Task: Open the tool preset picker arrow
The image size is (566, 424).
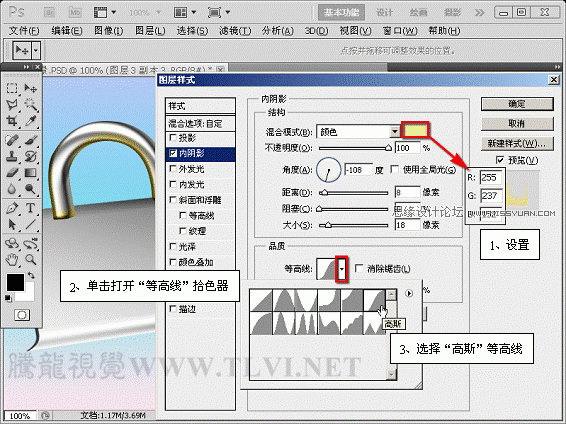Action: coord(36,50)
